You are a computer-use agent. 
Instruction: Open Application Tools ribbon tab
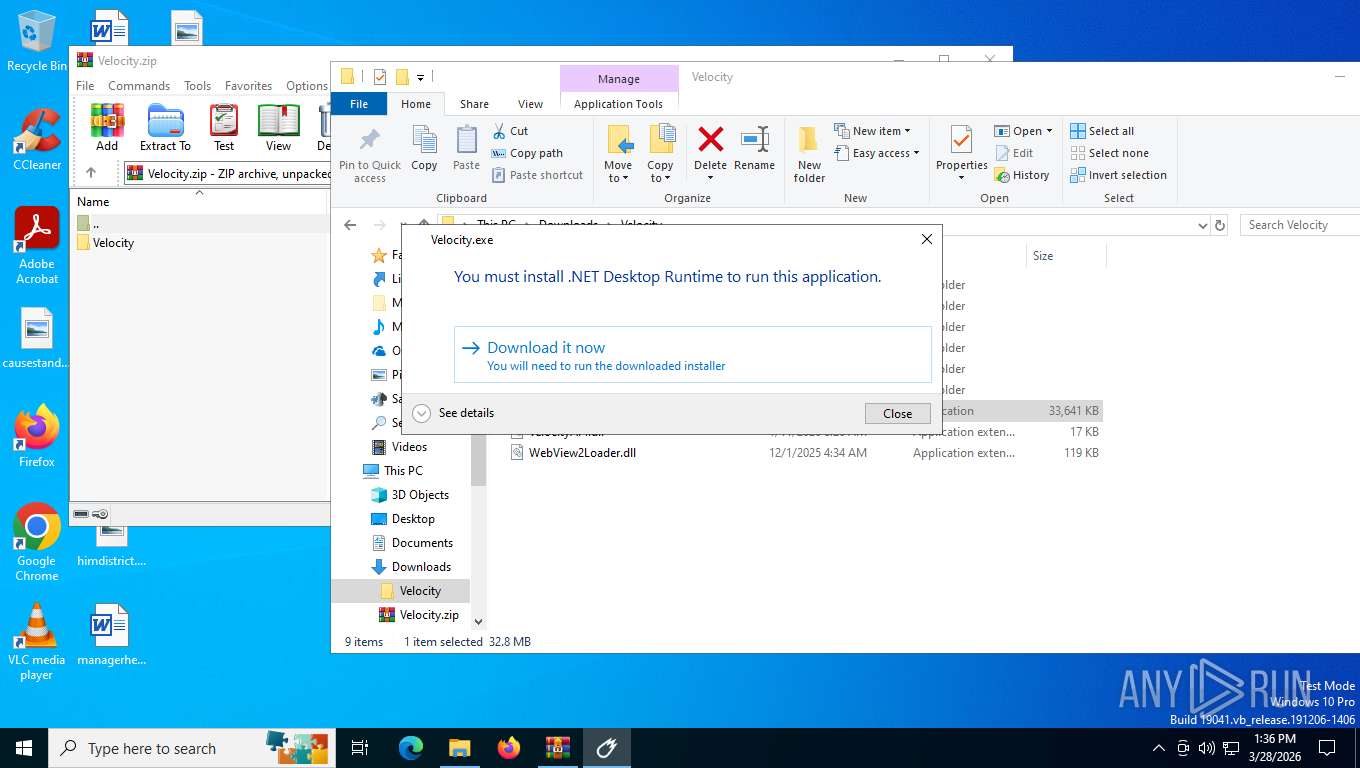[x=618, y=104]
